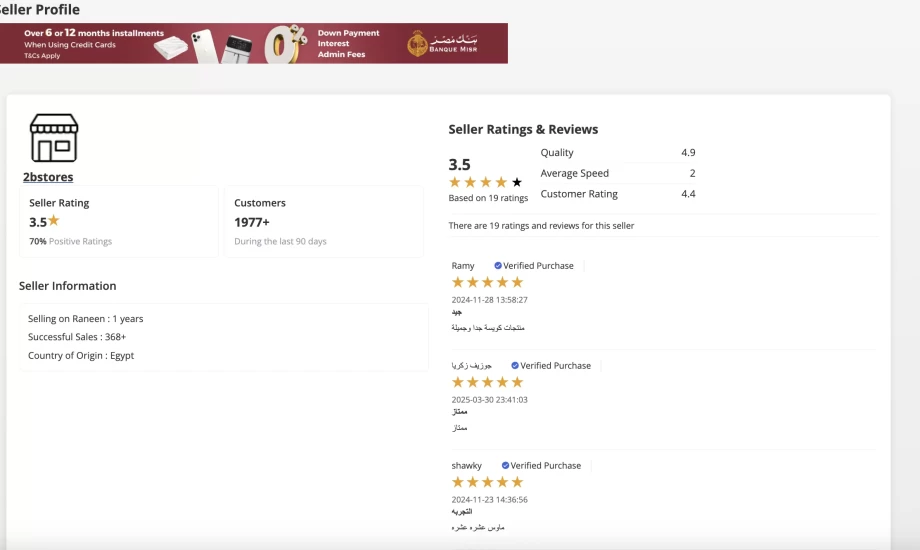Click the Customers count 1977+
The image size is (920, 550).
pos(252,222)
